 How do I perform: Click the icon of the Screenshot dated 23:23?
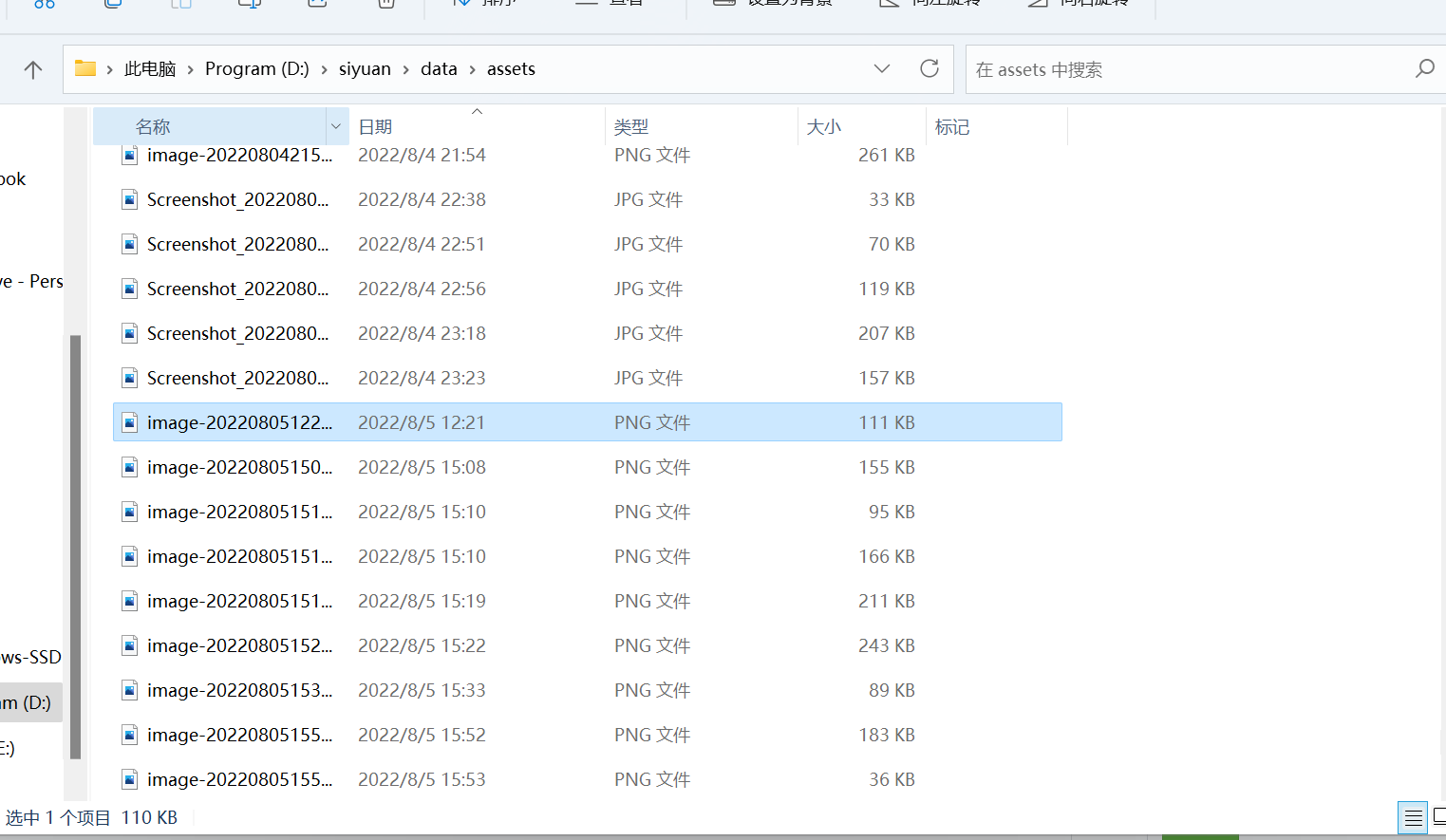(130, 378)
